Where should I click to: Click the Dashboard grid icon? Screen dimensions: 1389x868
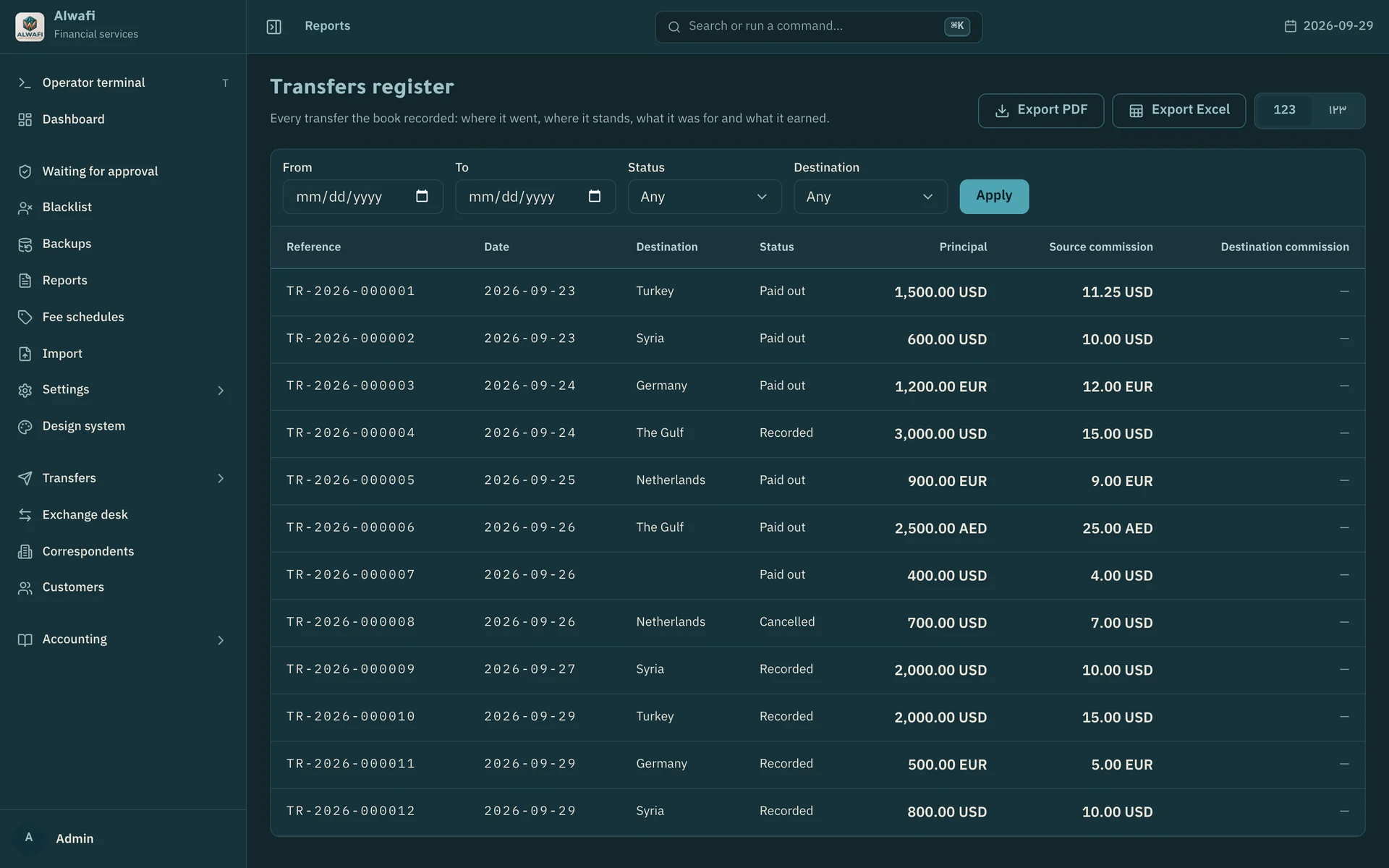pyautogui.click(x=25, y=119)
